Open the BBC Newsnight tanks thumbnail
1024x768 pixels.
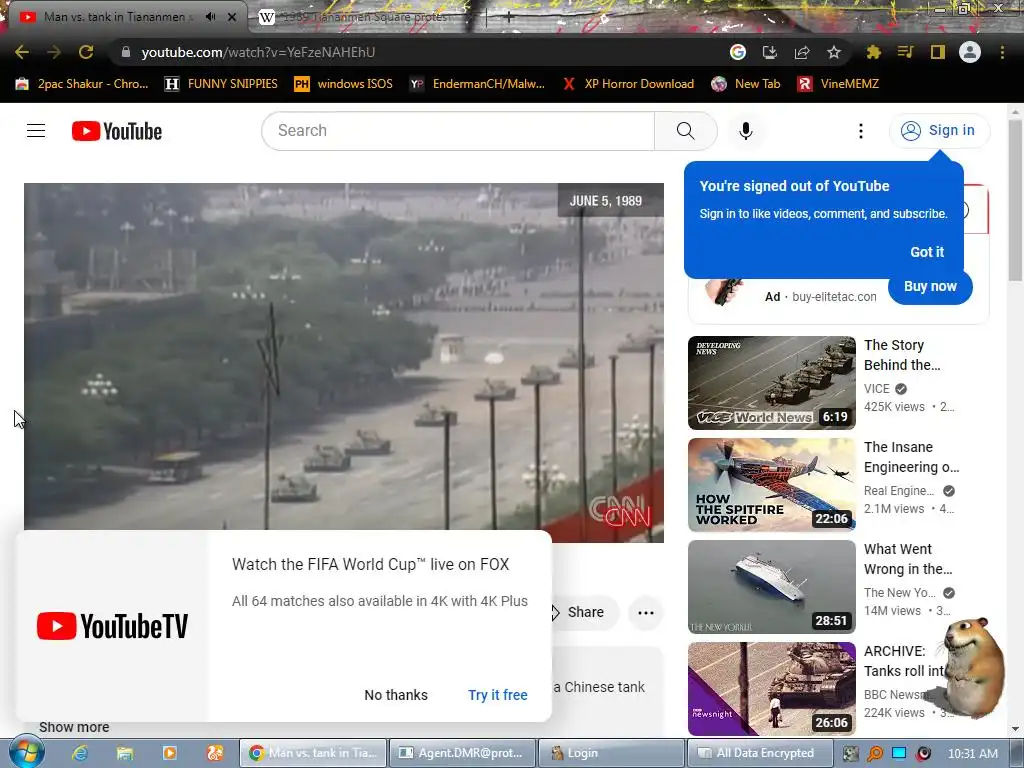click(x=771, y=688)
